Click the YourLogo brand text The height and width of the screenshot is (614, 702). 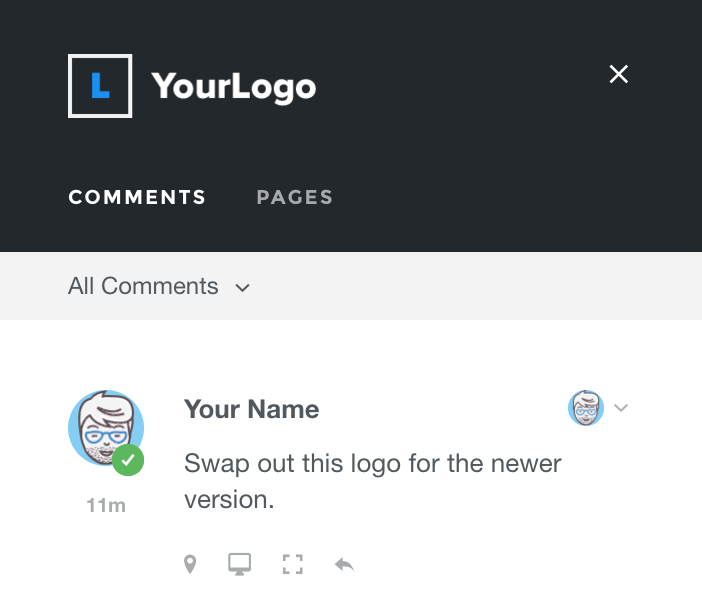point(234,86)
